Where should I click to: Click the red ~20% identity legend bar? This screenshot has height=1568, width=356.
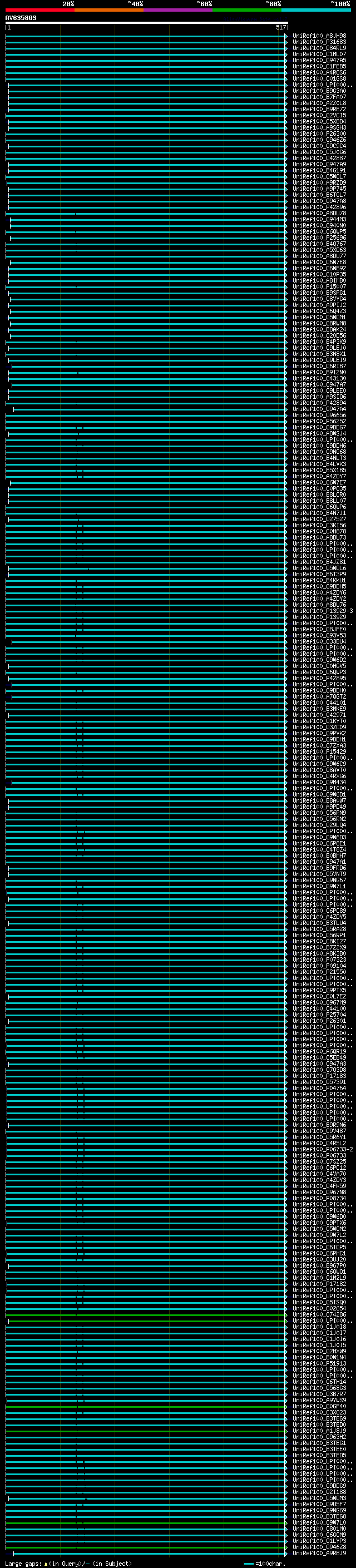pyautogui.click(x=39, y=10)
